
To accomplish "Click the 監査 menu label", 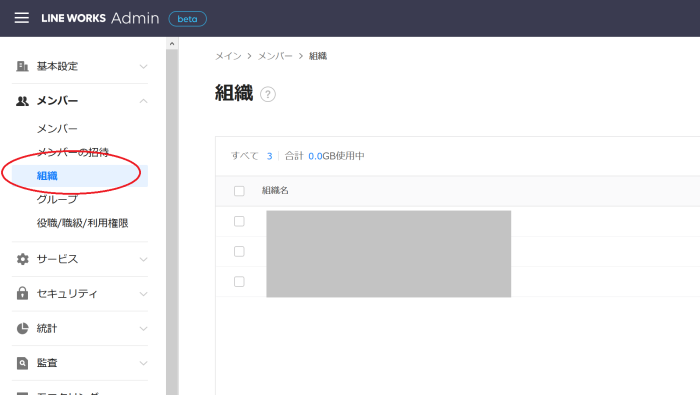I will pyautogui.click(x=47, y=363).
